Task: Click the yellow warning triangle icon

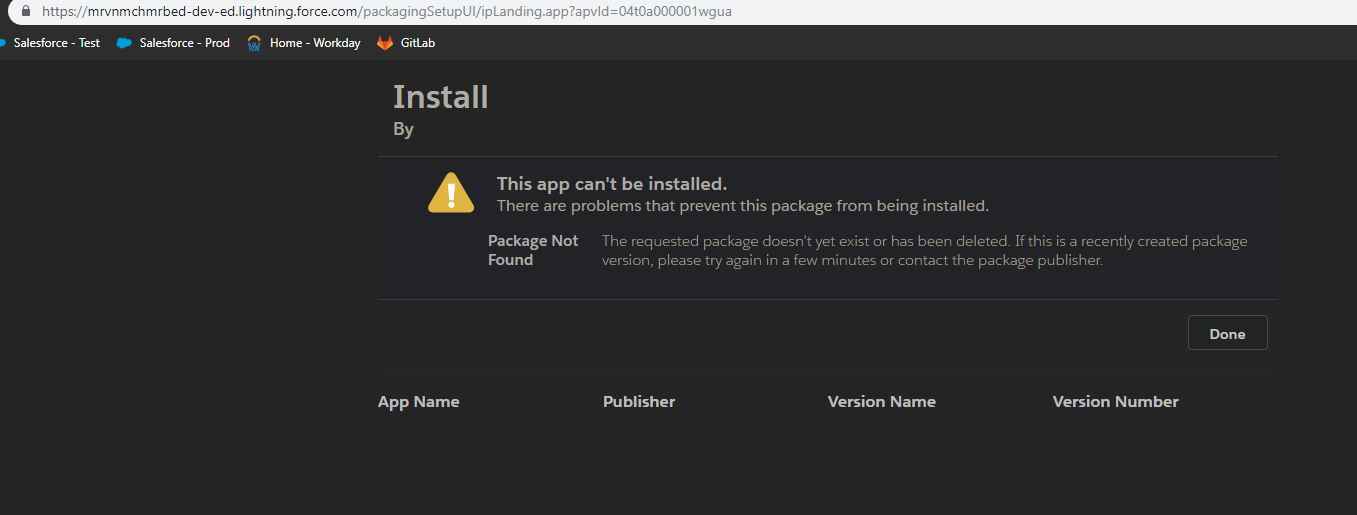Action: pyautogui.click(x=451, y=192)
